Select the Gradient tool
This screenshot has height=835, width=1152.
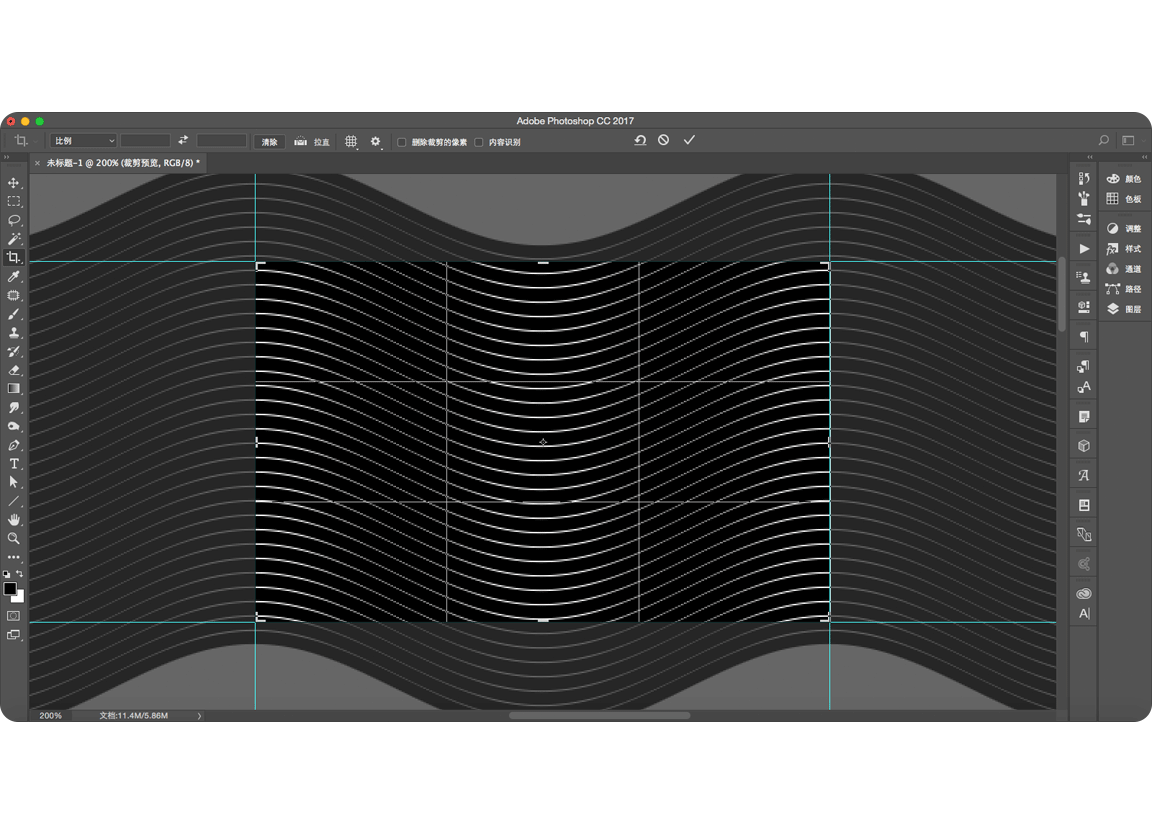[13, 389]
